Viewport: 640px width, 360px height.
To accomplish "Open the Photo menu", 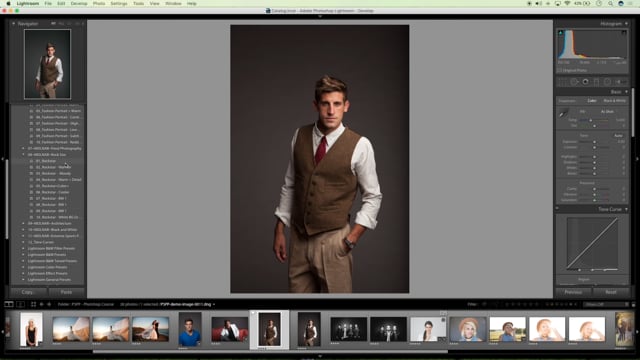I will tap(99, 3).
